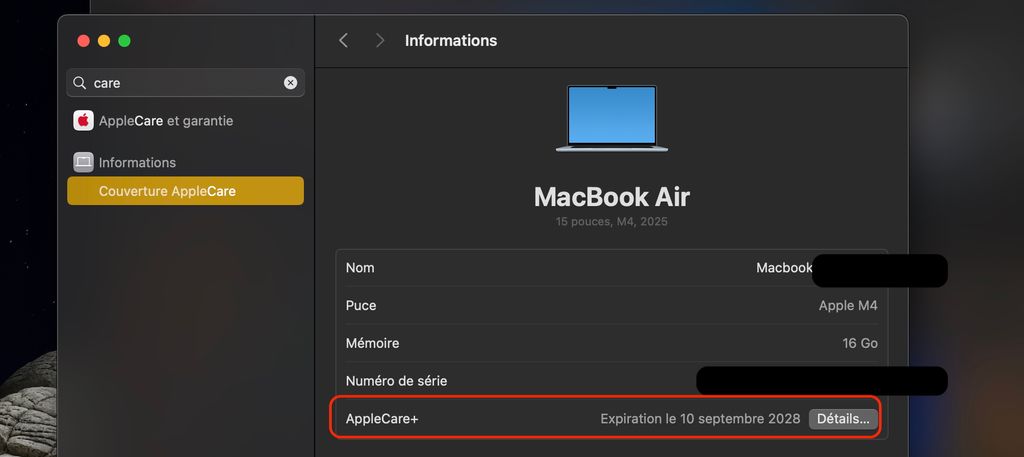Clear the search field text
Screen dimensions: 1024x457
(x=290, y=83)
